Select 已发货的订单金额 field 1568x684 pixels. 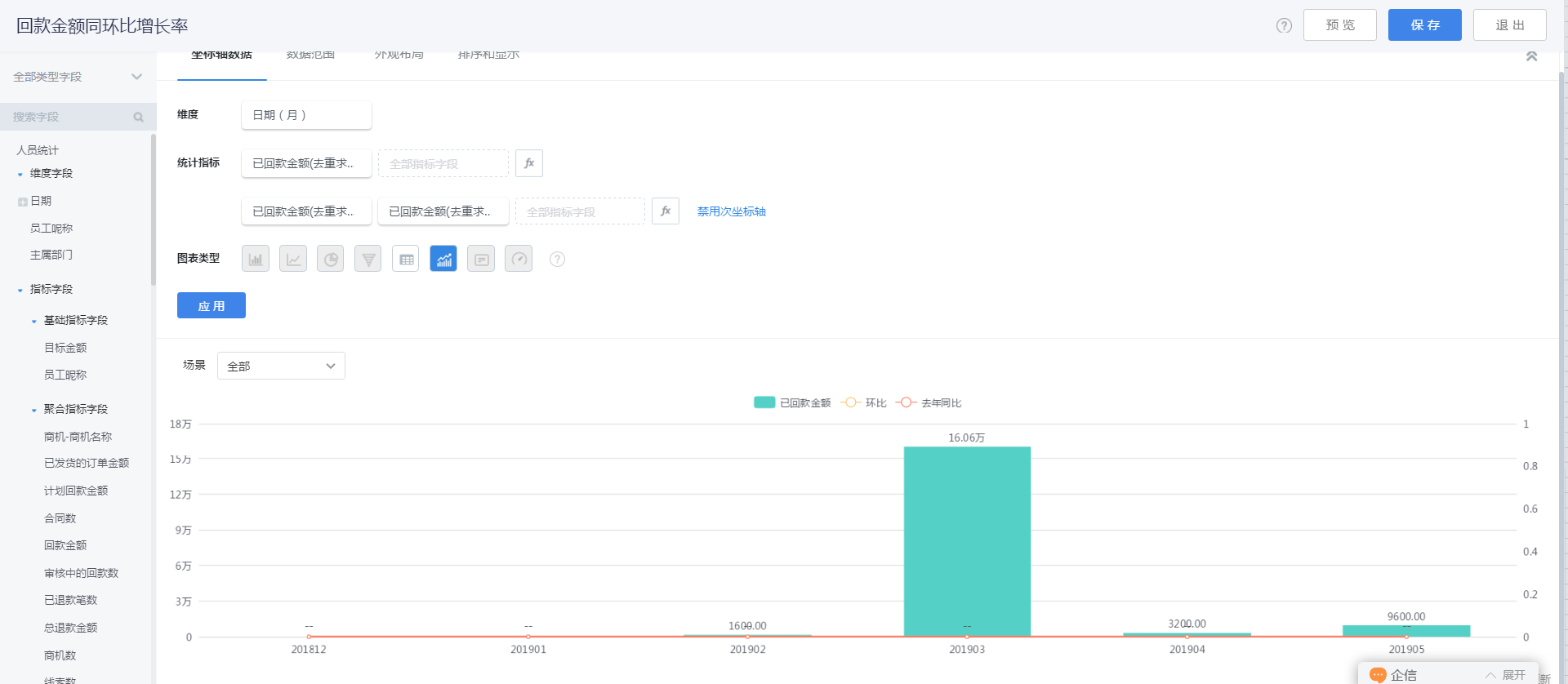click(x=87, y=463)
